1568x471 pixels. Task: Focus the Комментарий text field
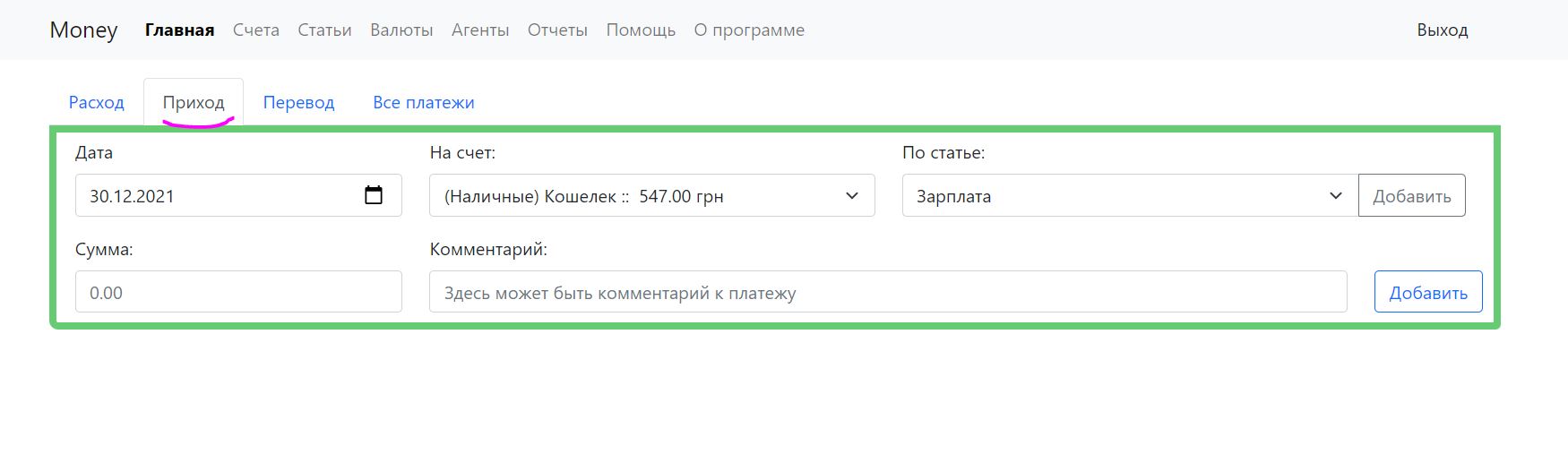click(887, 292)
